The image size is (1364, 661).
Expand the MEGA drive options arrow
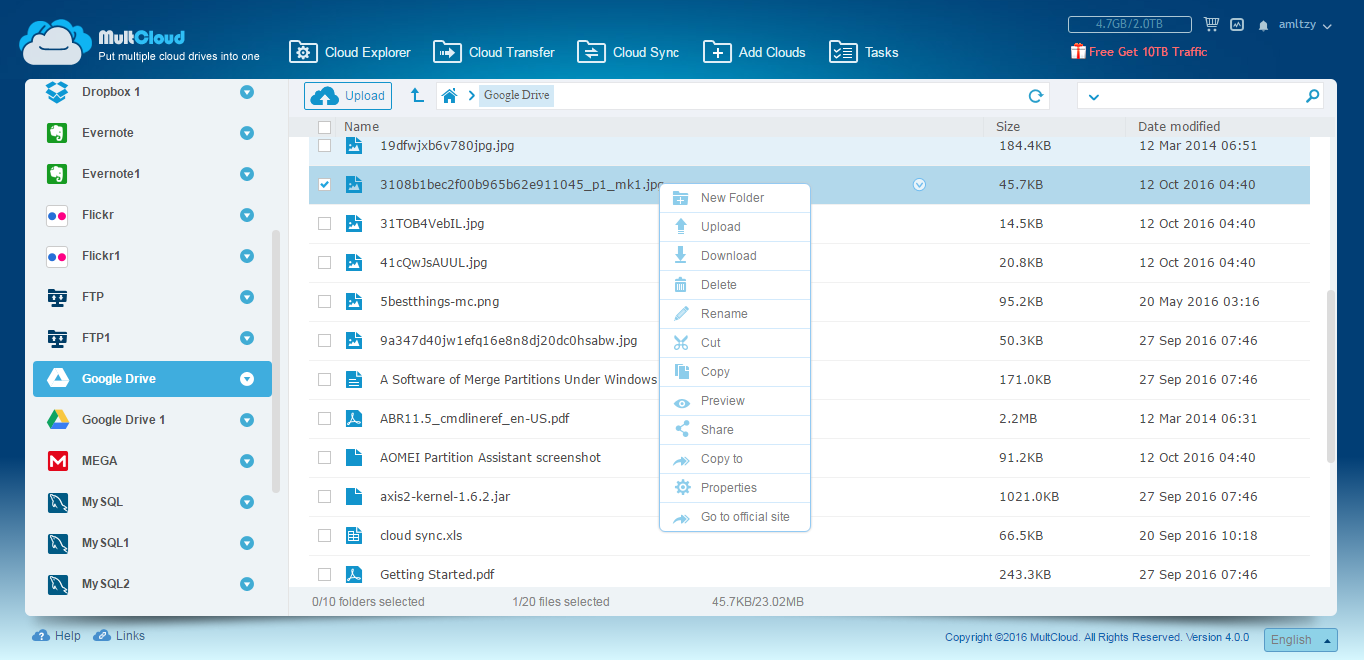pos(247,461)
